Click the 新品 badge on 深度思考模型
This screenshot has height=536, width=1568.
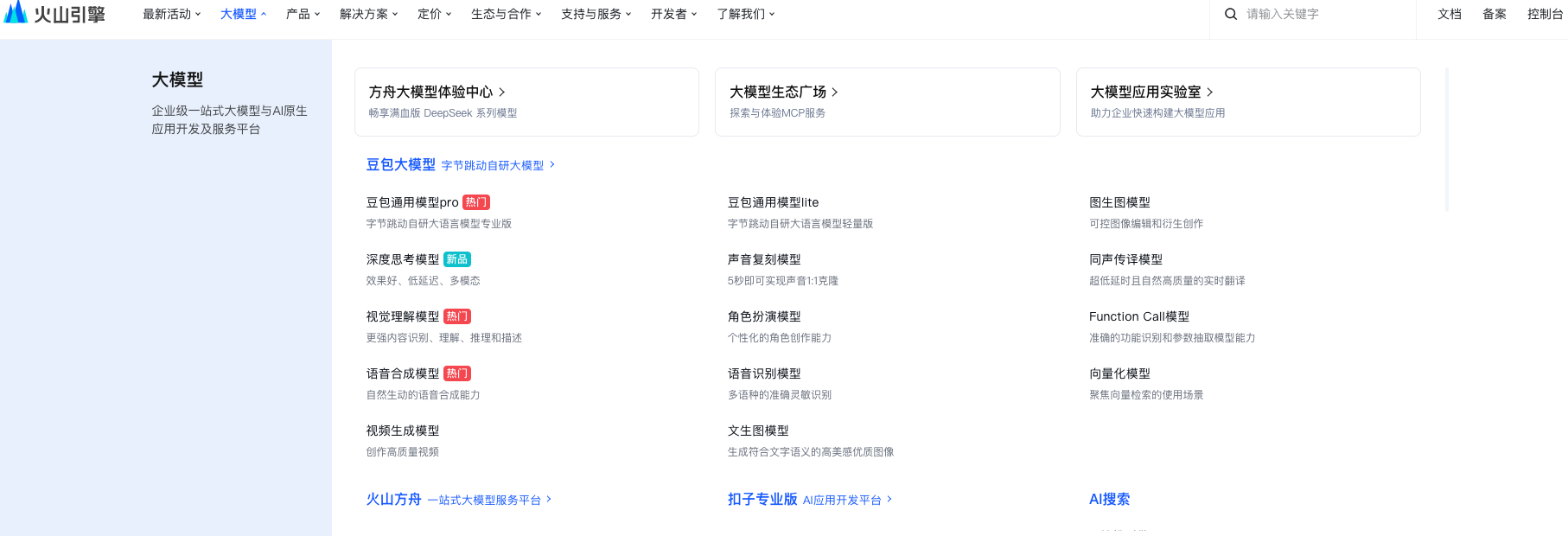[x=457, y=259]
